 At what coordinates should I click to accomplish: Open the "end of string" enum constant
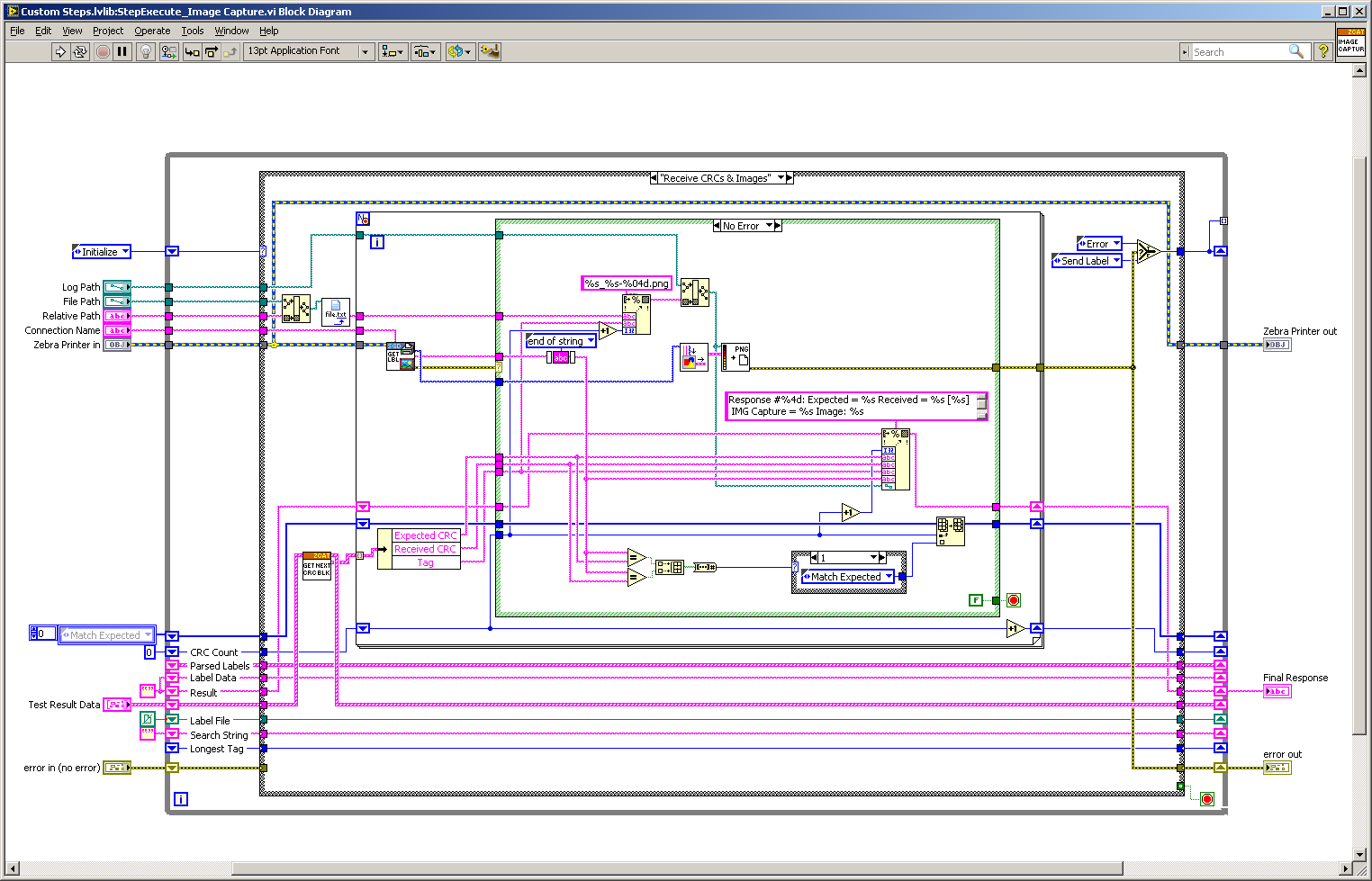pyautogui.click(x=561, y=341)
